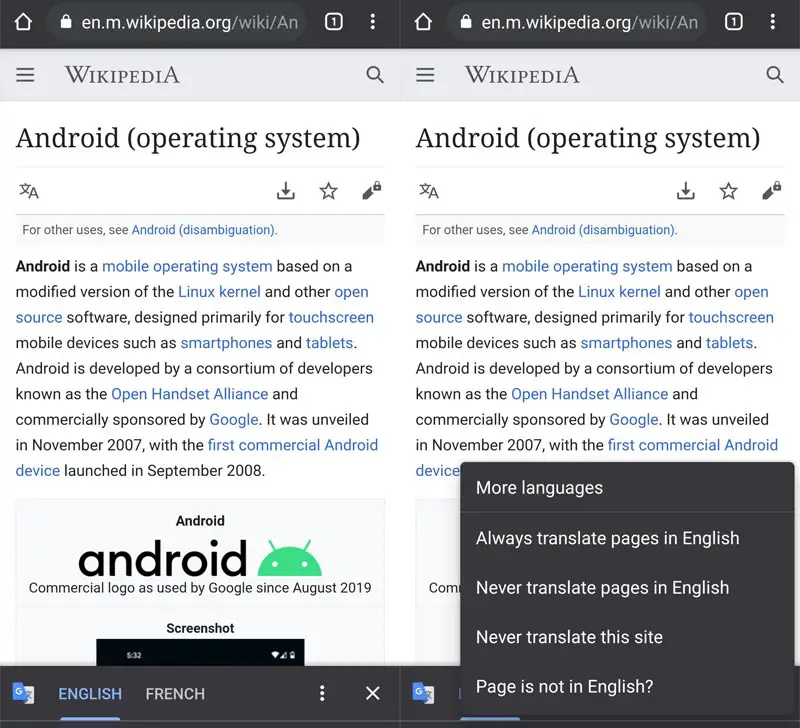Screen dimensions: 800x728
Task: Open tab switcher in left browser
Action: [x=334, y=22]
